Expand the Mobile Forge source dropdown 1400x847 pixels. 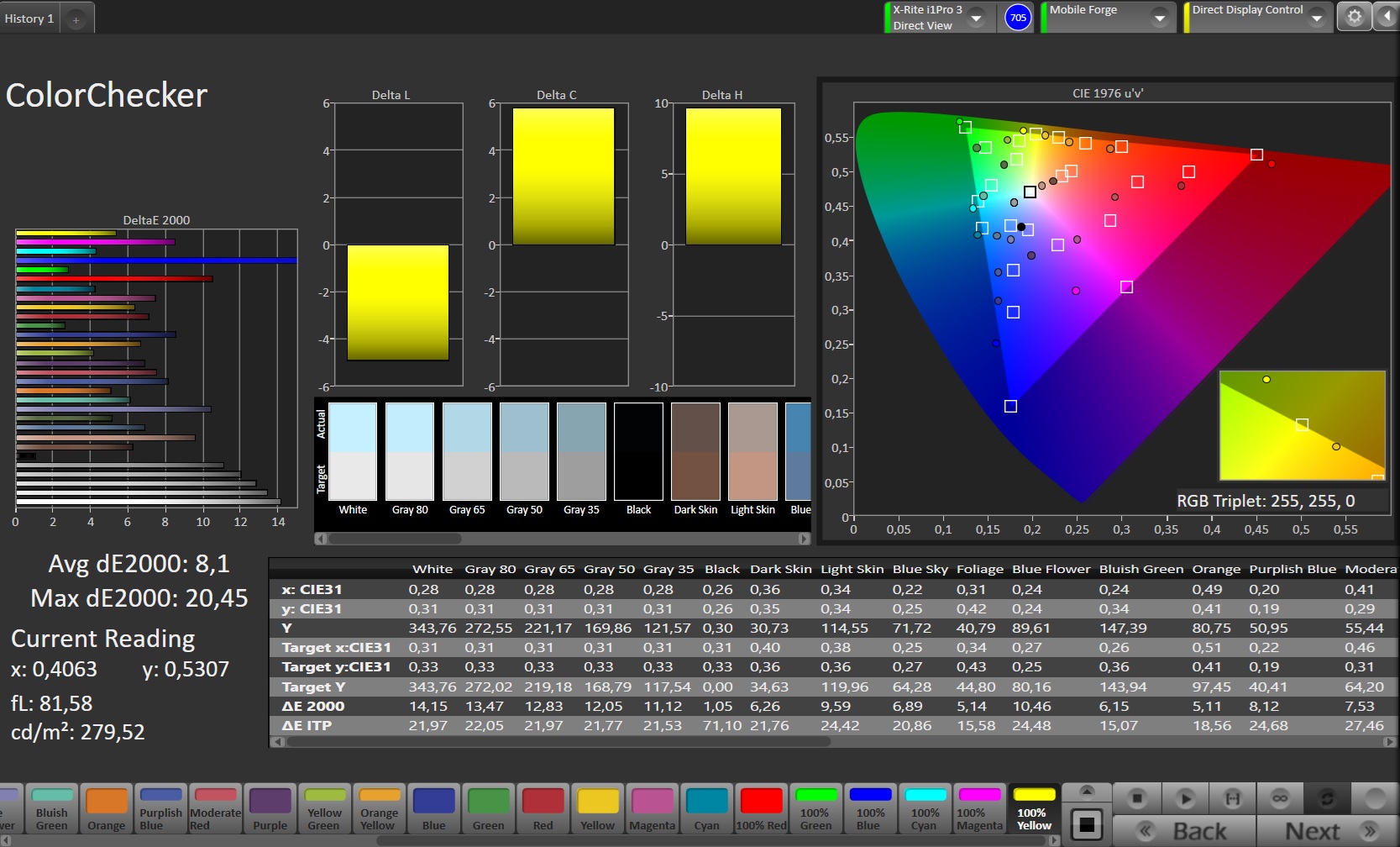coord(1159,18)
